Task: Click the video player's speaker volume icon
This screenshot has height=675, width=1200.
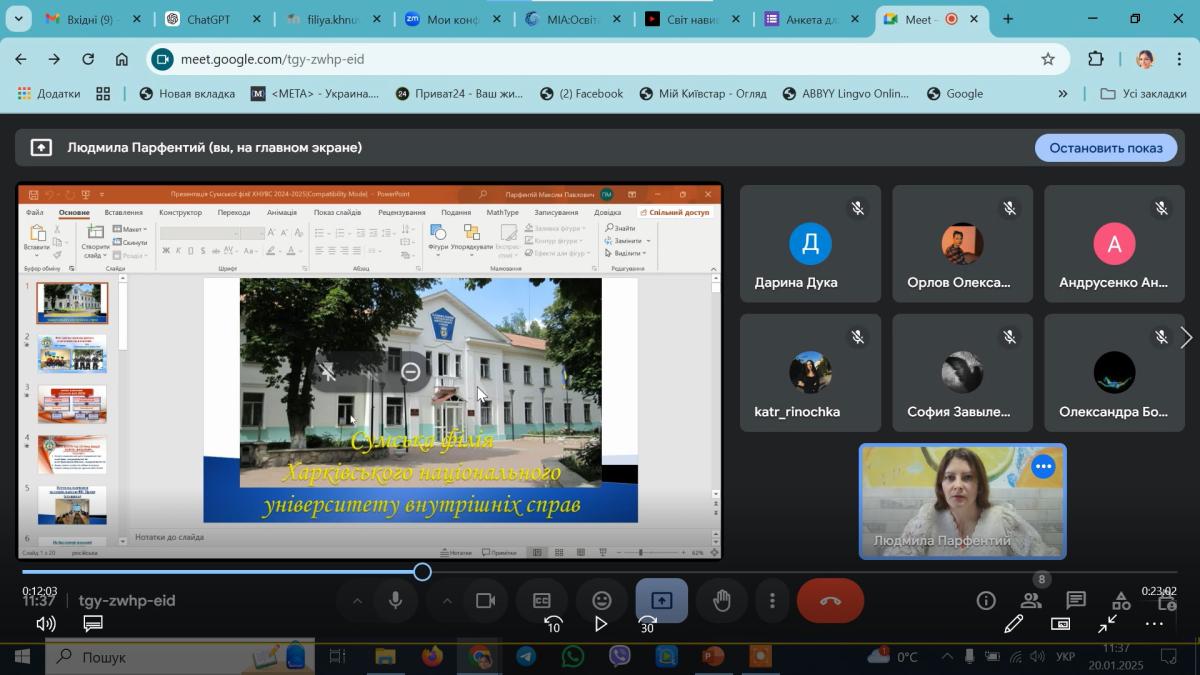Action: pos(46,624)
